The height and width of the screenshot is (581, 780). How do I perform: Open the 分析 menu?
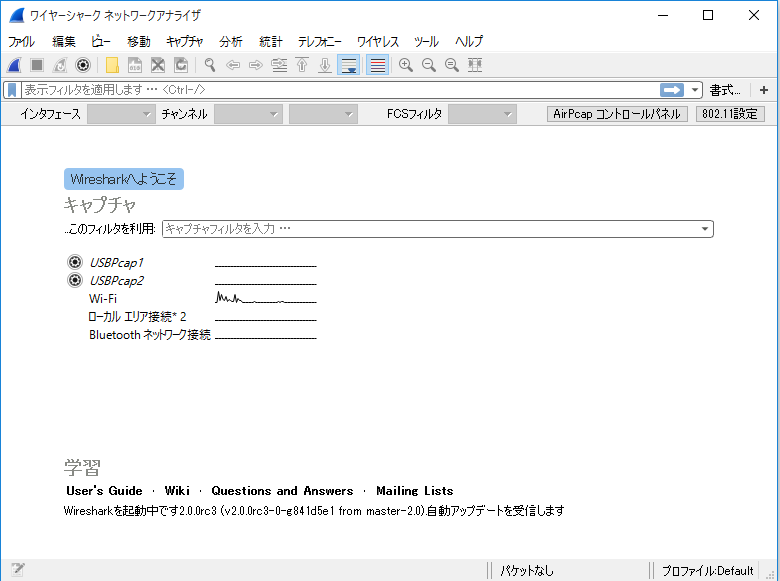(x=231, y=41)
